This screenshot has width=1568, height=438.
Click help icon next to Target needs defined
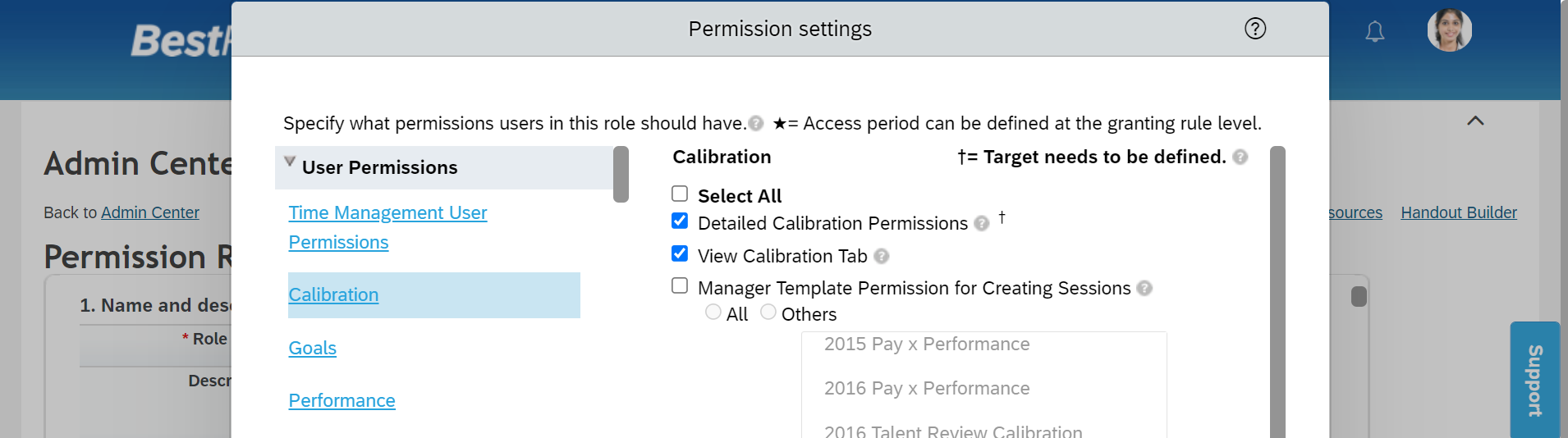(1240, 157)
